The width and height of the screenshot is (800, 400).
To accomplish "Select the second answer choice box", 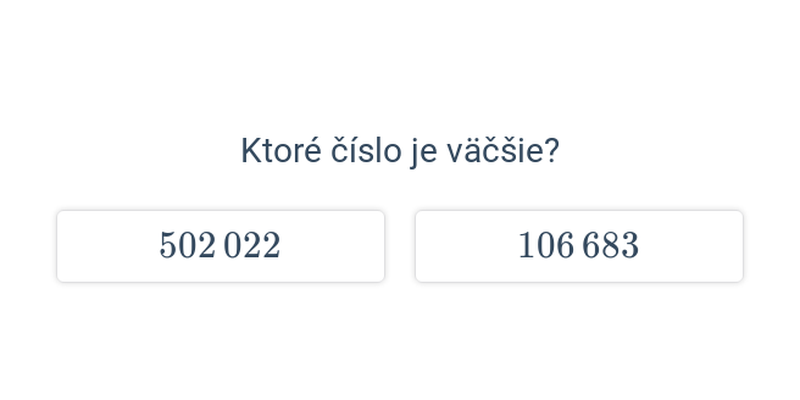I will (x=578, y=246).
